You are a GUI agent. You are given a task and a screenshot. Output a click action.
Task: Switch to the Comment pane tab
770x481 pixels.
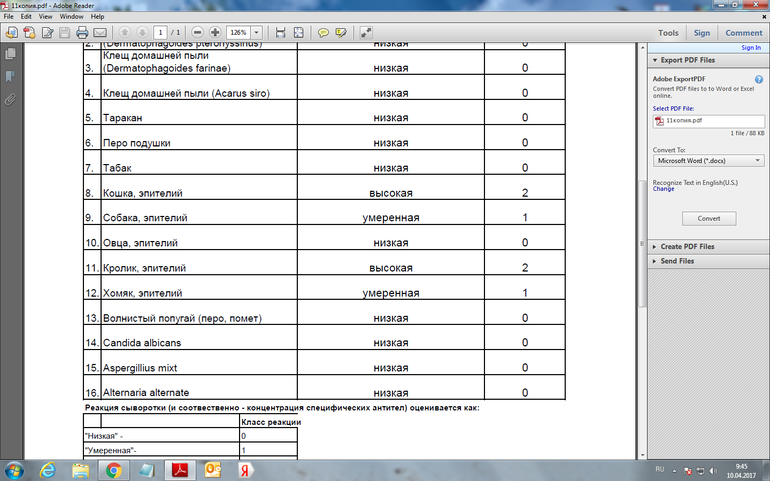click(x=743, y=33)
